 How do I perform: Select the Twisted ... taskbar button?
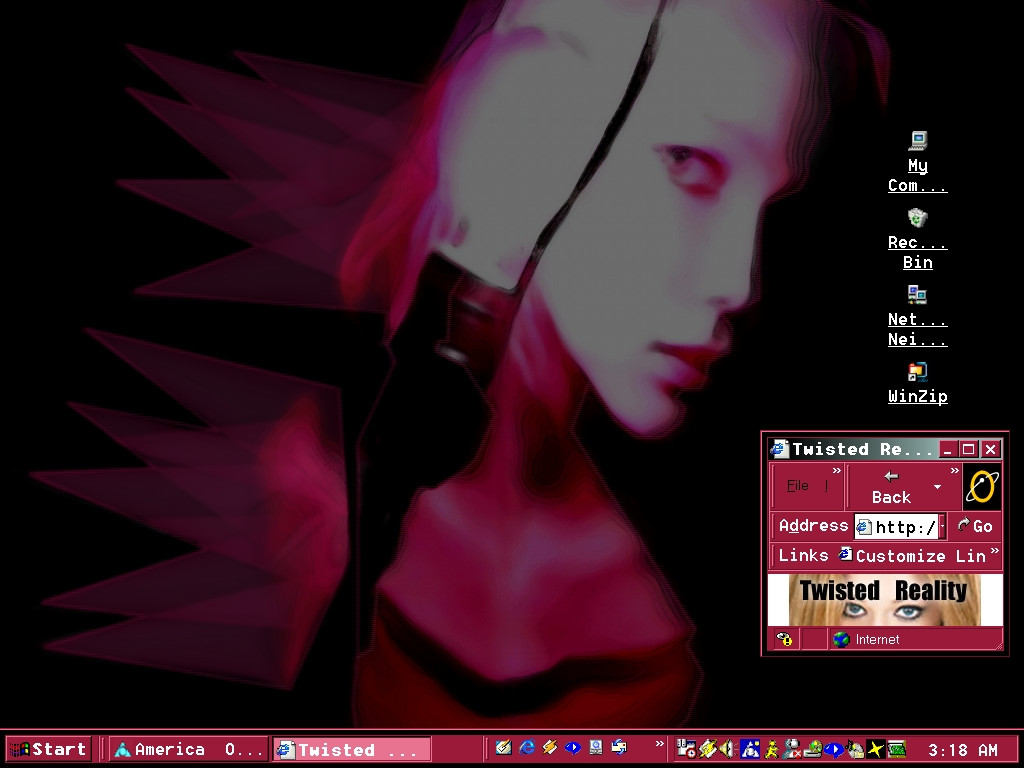pos(352,749)
